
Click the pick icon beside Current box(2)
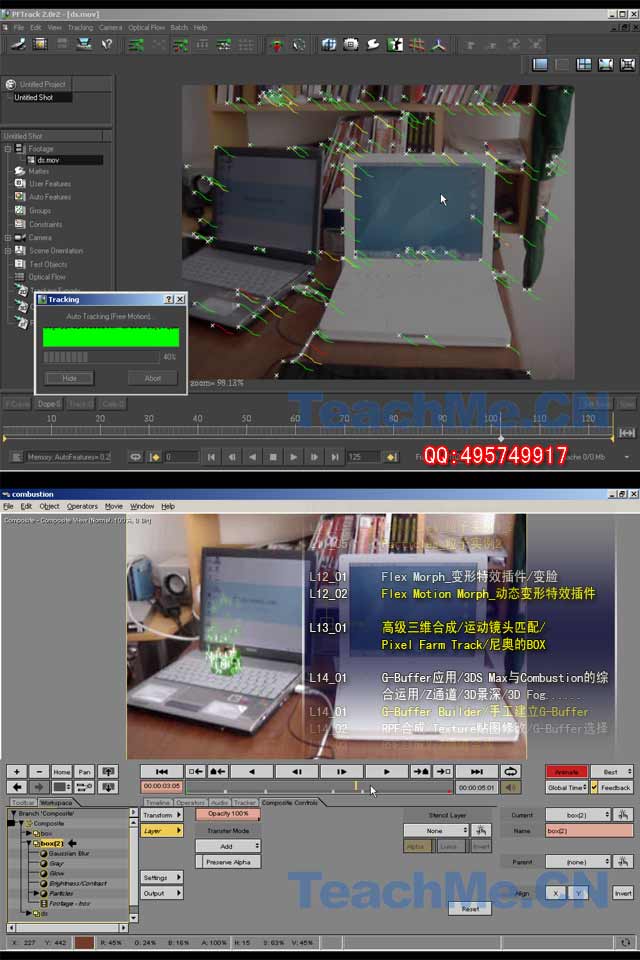[x=623, y=814]
